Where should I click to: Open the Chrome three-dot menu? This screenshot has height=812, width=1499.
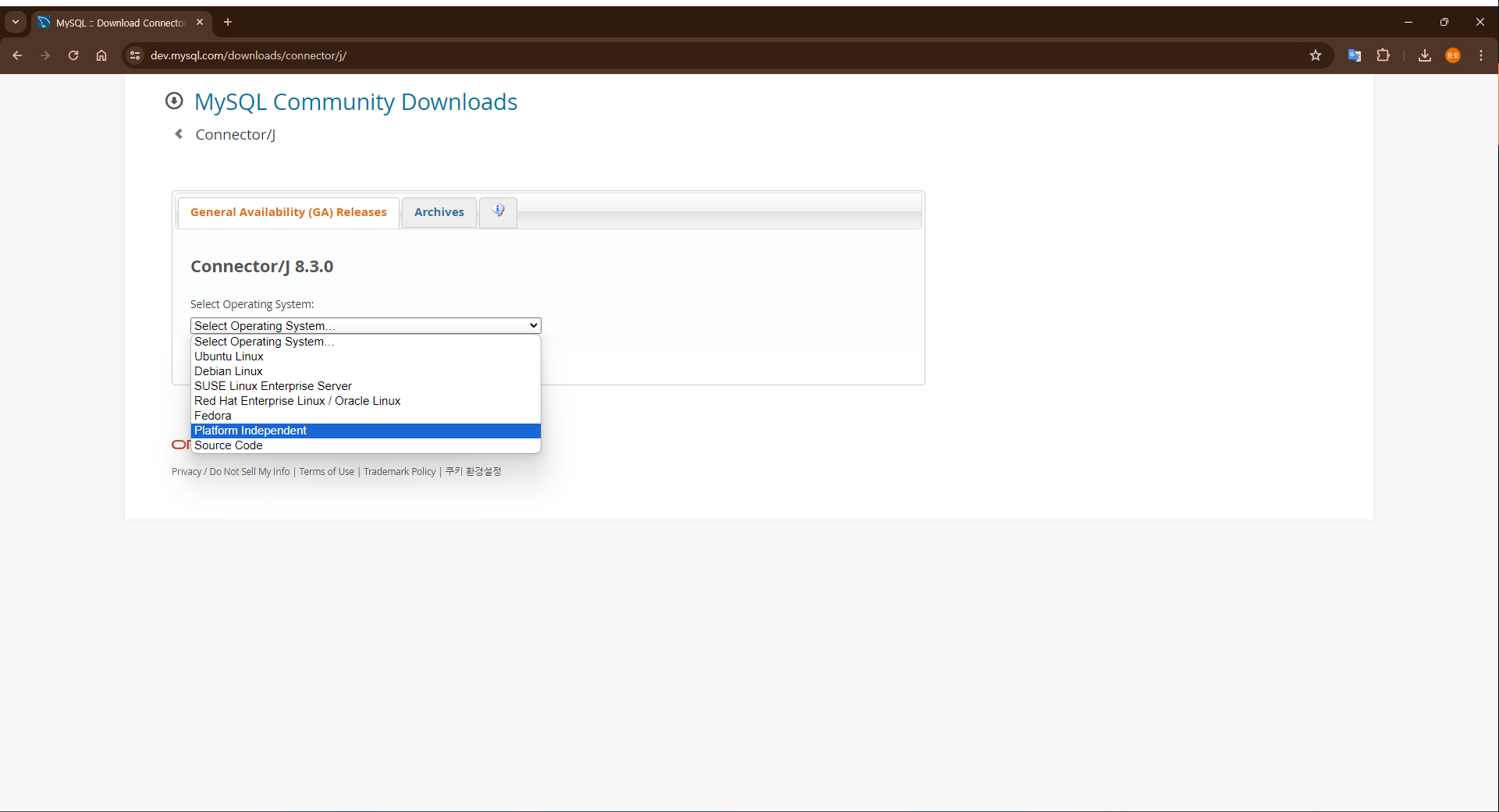[1481, 55]
